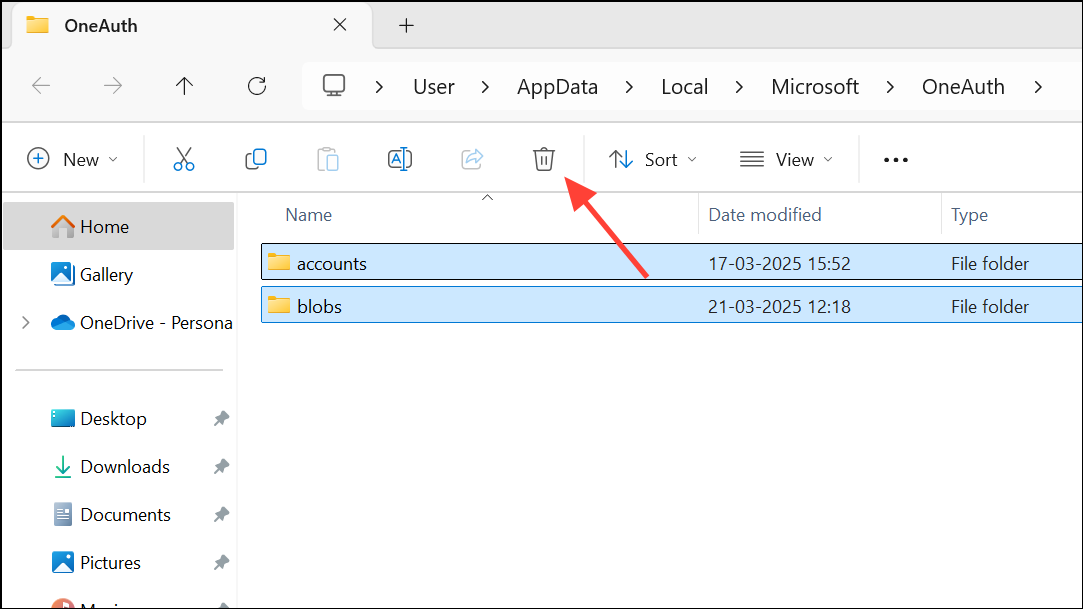Image resolution: width=1083 pixels, height=609 pixels.
Task: Click the pin icon beside Downloads
Action: [x=221, y=467]
